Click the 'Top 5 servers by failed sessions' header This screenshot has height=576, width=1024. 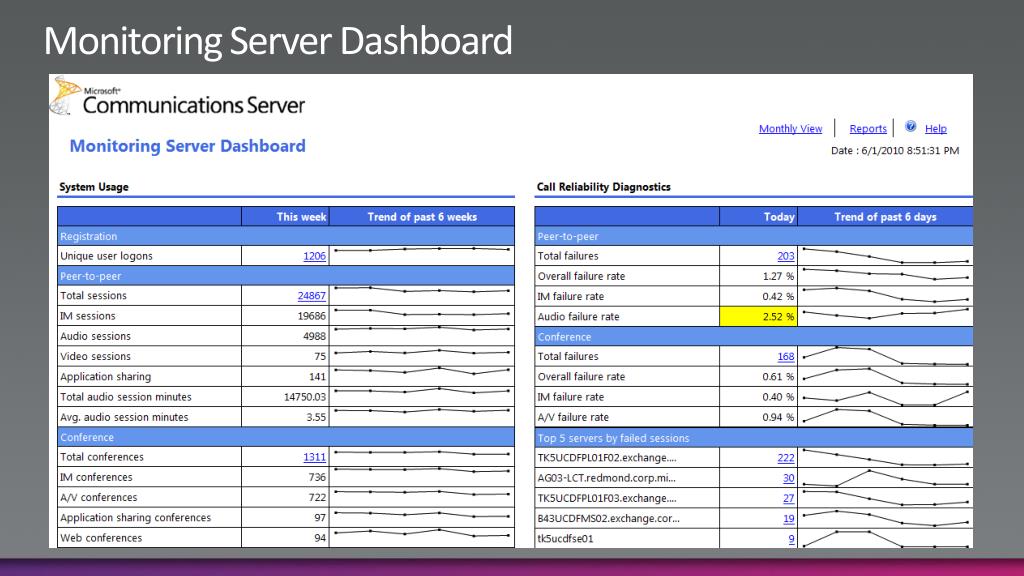point(754,438)
